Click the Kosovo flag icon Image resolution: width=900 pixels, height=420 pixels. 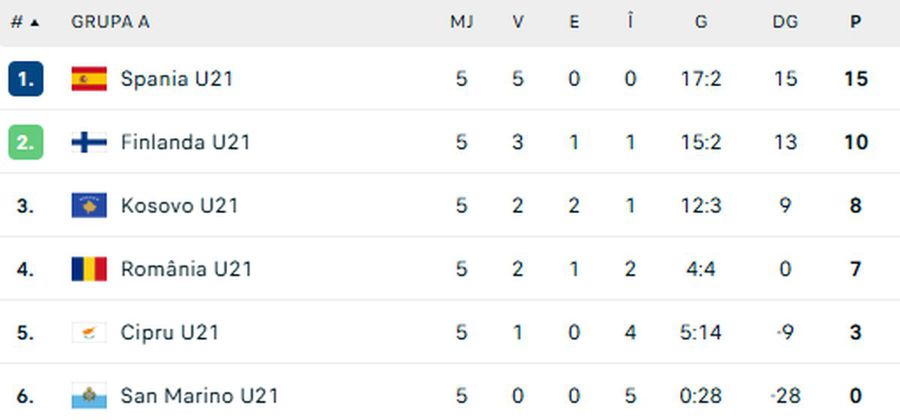click(89, 206)
